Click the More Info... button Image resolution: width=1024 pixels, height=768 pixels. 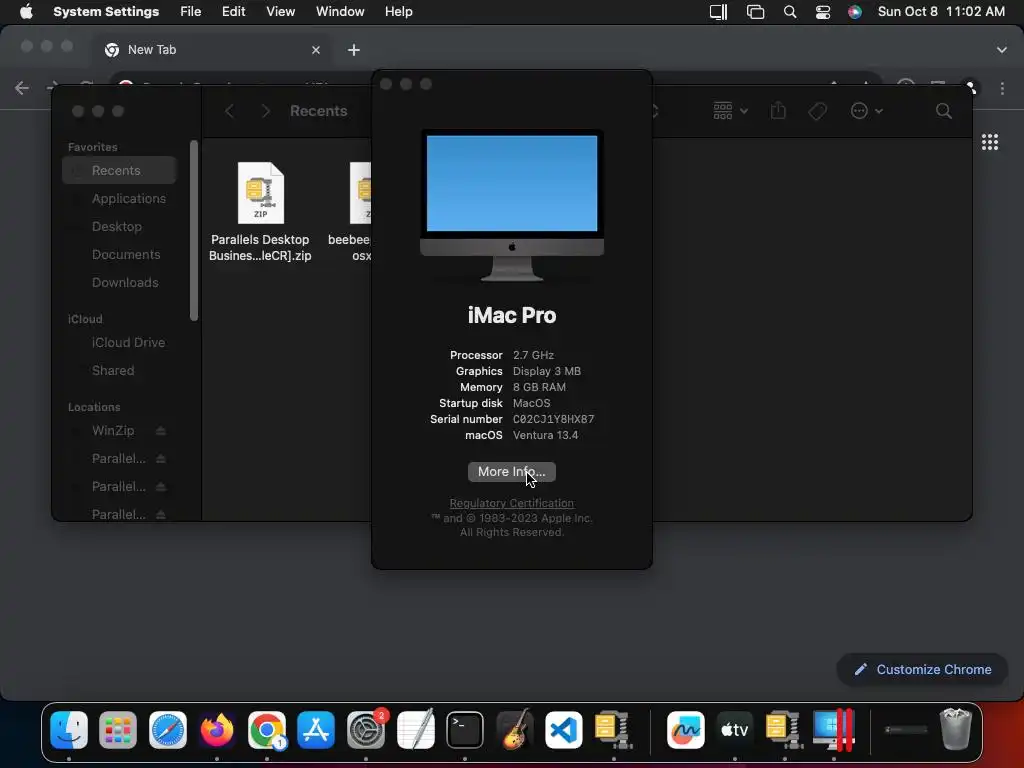coord(512,472)
